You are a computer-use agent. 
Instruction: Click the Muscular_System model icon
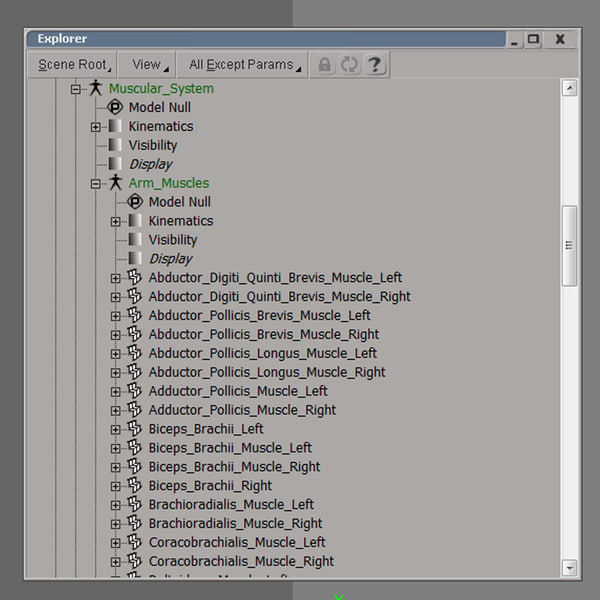click(95, 88)
